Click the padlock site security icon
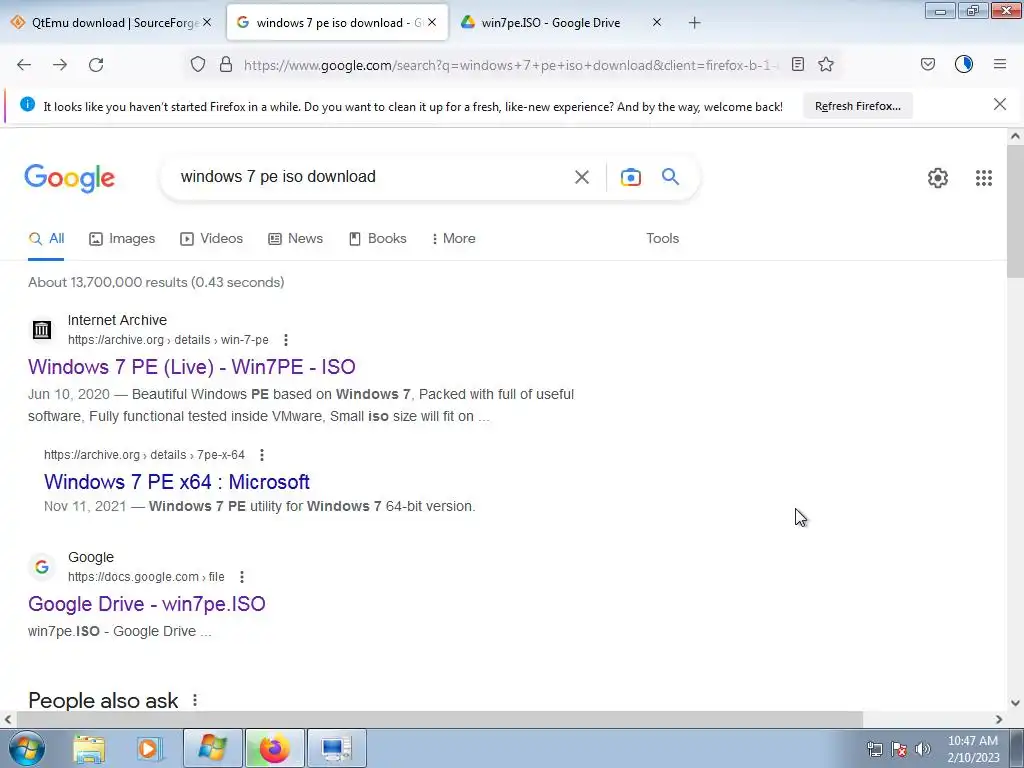This screenshot has height=768, width=1024. click(226, 64)
